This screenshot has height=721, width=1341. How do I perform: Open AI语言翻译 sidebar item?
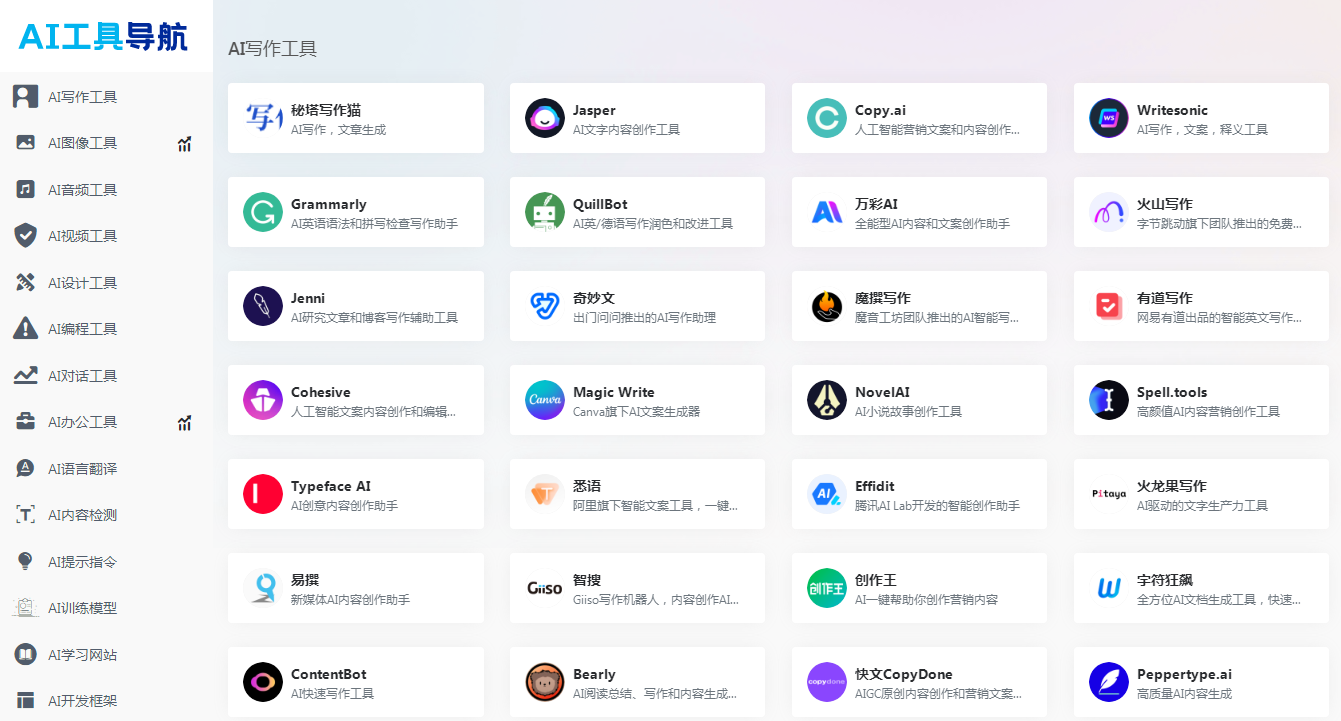tap(82, 469)
